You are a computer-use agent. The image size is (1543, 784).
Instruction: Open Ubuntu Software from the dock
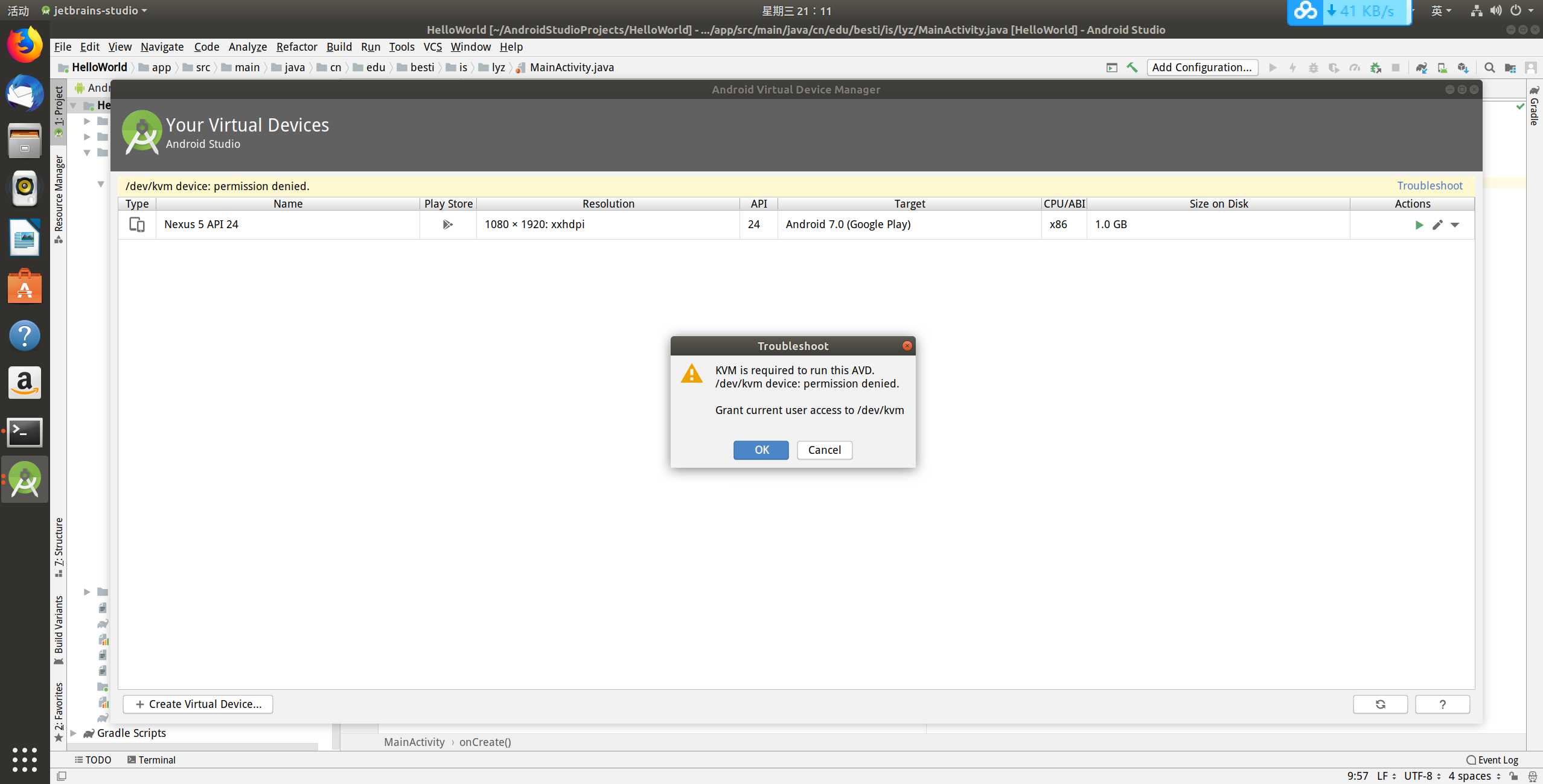click(x=25, y=286)
